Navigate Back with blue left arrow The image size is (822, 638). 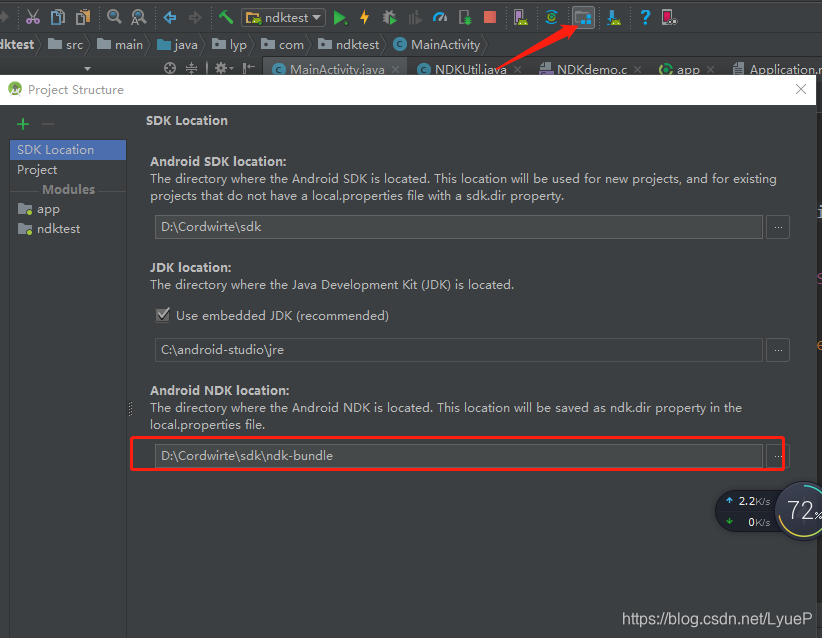pos(170,18)
